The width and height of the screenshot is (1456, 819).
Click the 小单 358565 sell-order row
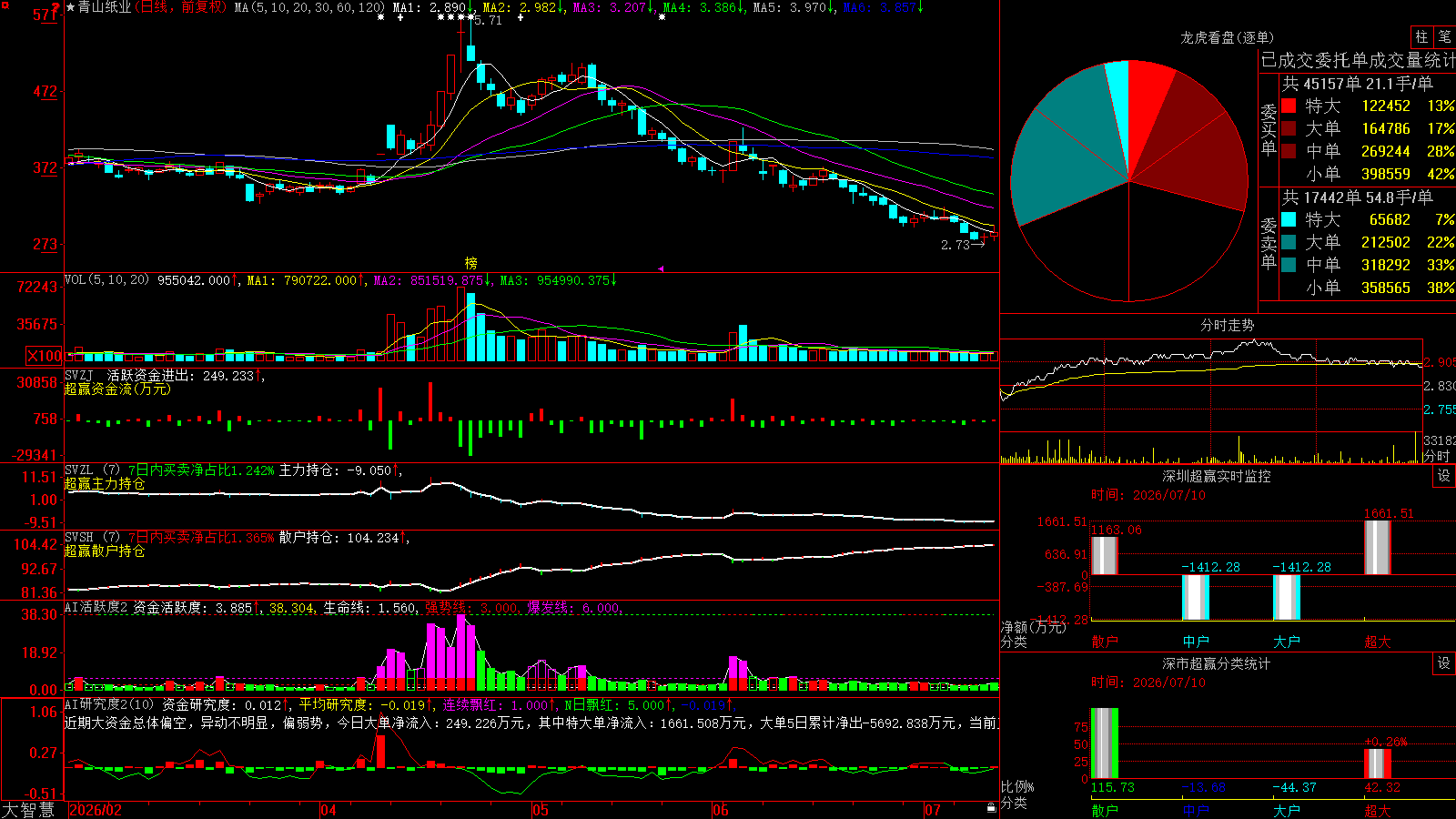click(1368, 288)
